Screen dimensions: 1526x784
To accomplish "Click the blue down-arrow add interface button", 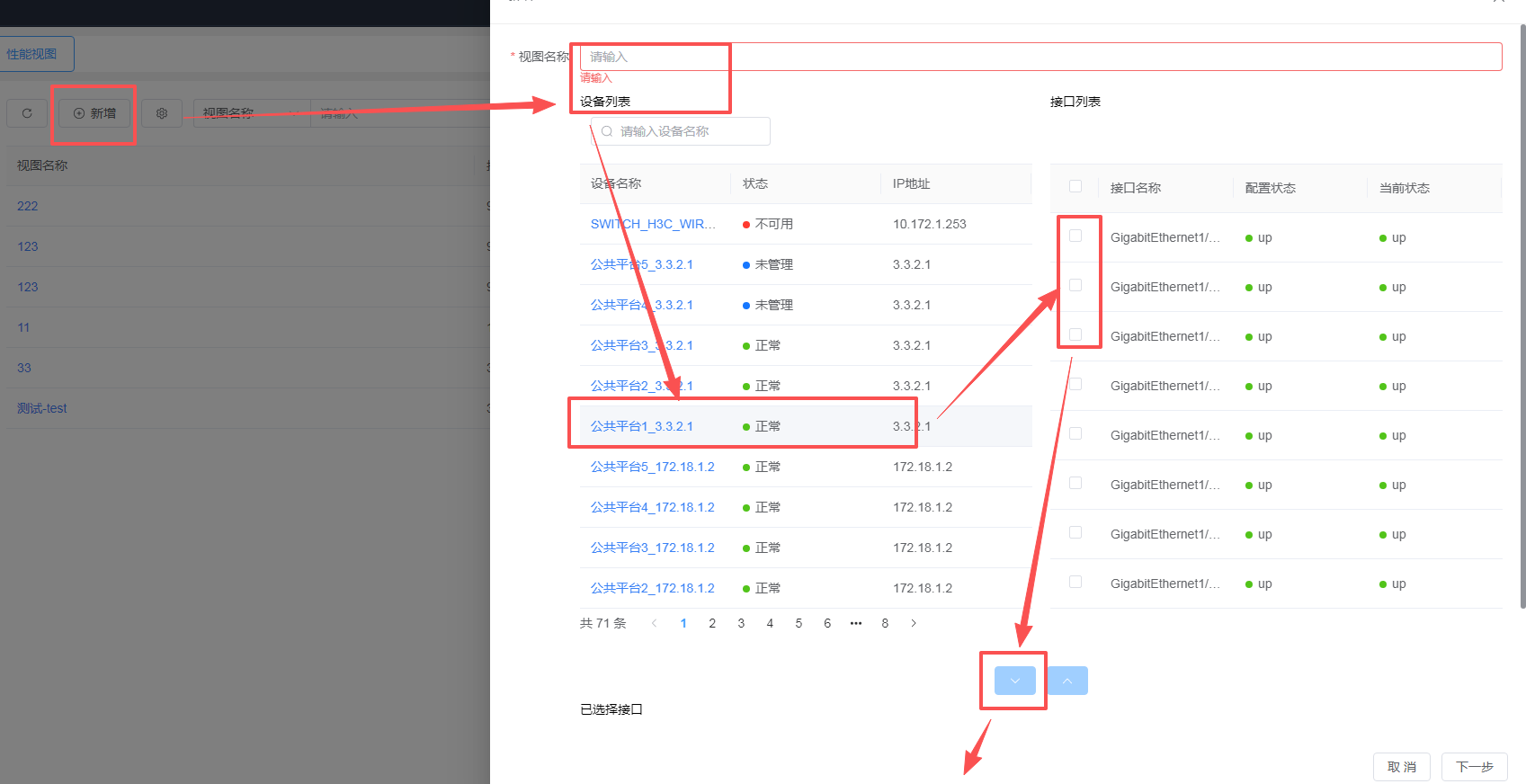I will [x=1015, y=681].
